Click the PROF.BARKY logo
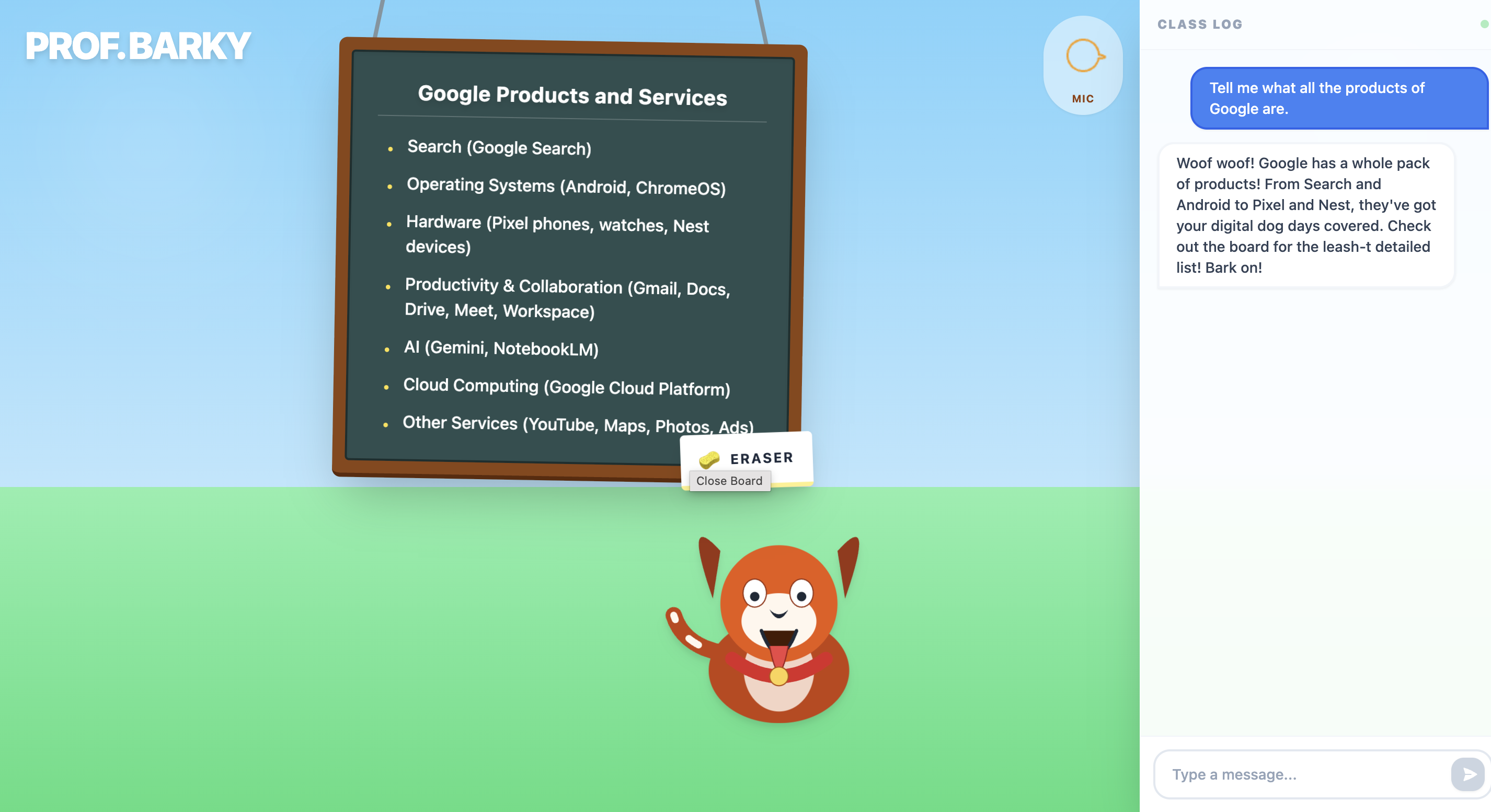The image size is (1491, 812). [138, 45]
